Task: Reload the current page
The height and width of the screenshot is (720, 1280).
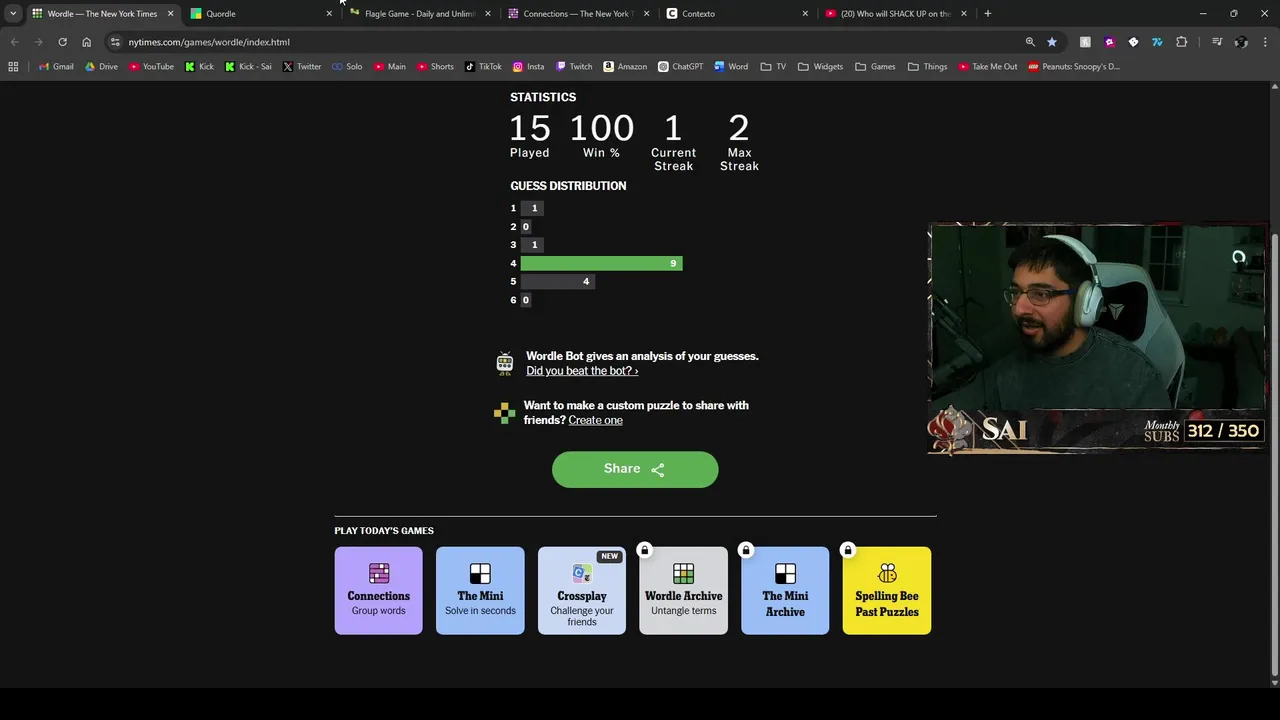Action: 62,42
